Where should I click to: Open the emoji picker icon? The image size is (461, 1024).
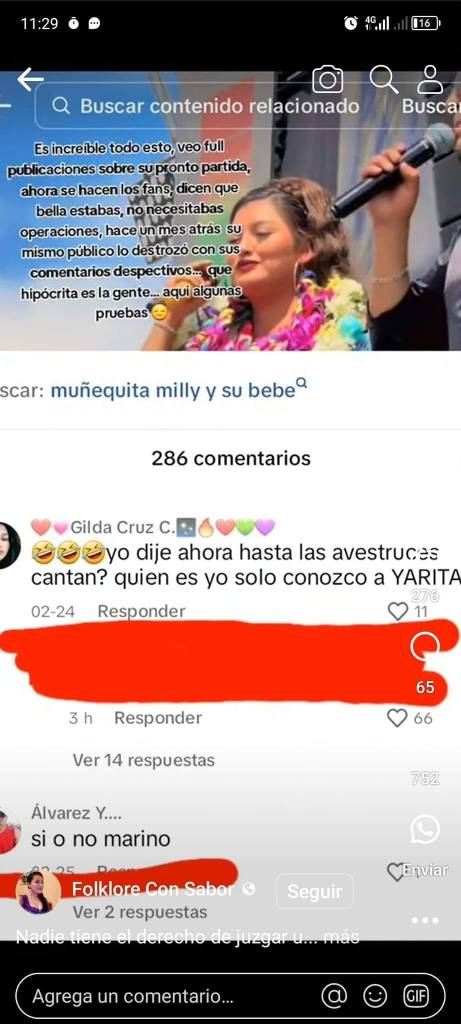click(375, 997)
